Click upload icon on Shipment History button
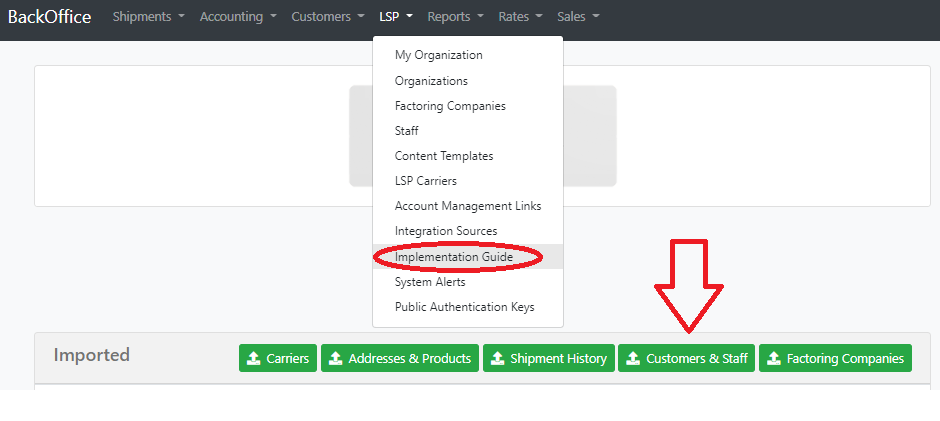 click(x=498, y=359)
